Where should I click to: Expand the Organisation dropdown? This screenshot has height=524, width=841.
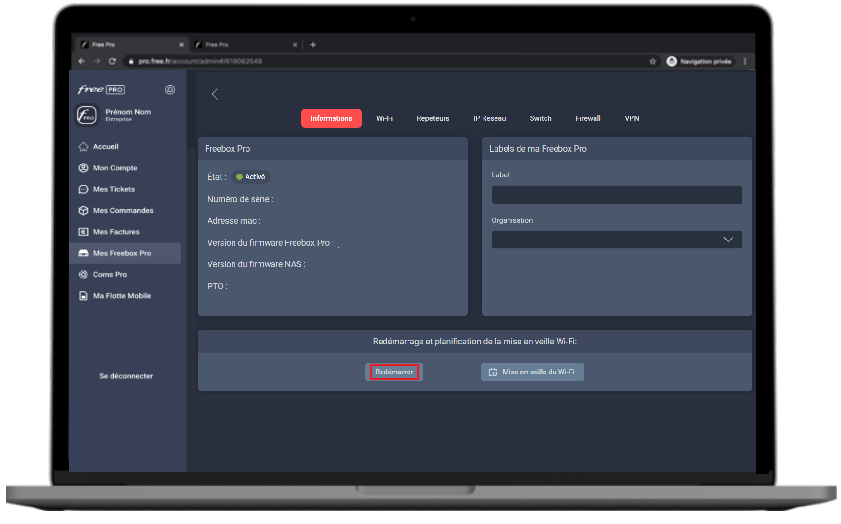point(617,239)
